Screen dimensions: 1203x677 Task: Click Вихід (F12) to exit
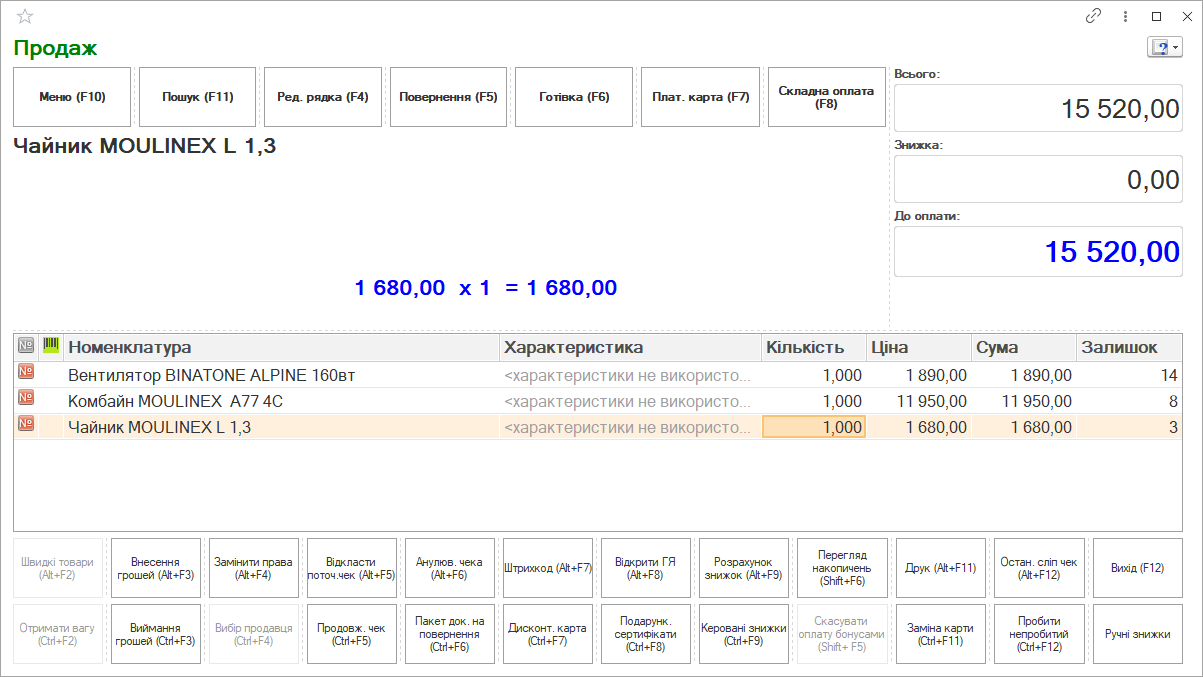pos(1137,568)
